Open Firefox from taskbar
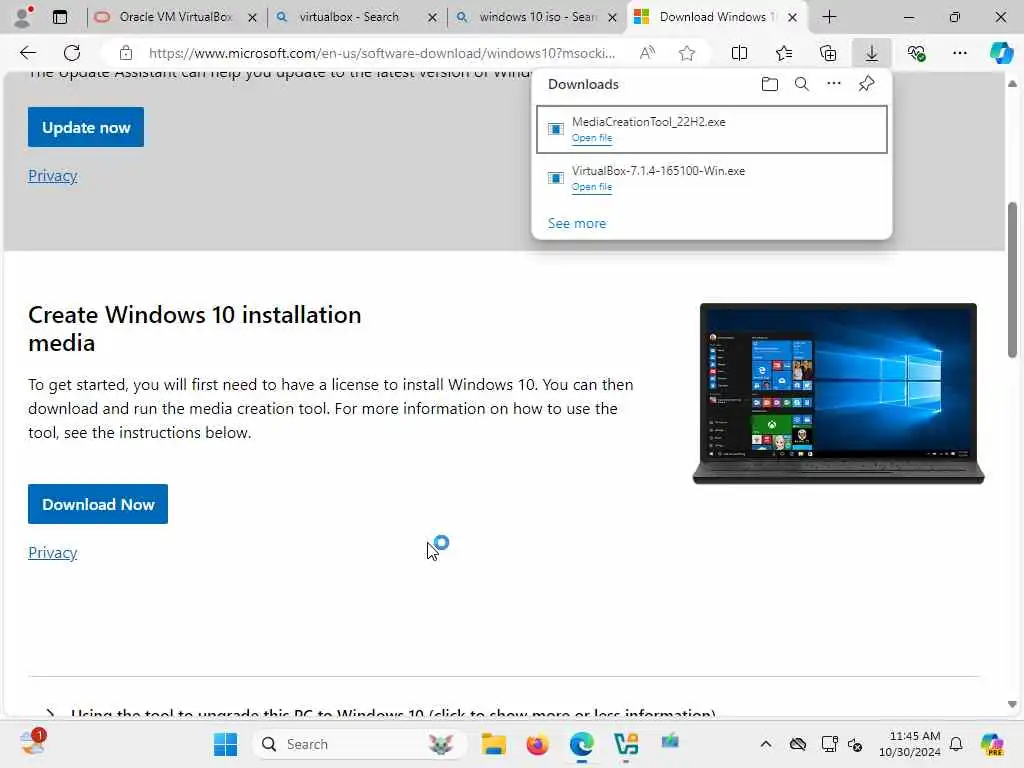 point(537,744)
